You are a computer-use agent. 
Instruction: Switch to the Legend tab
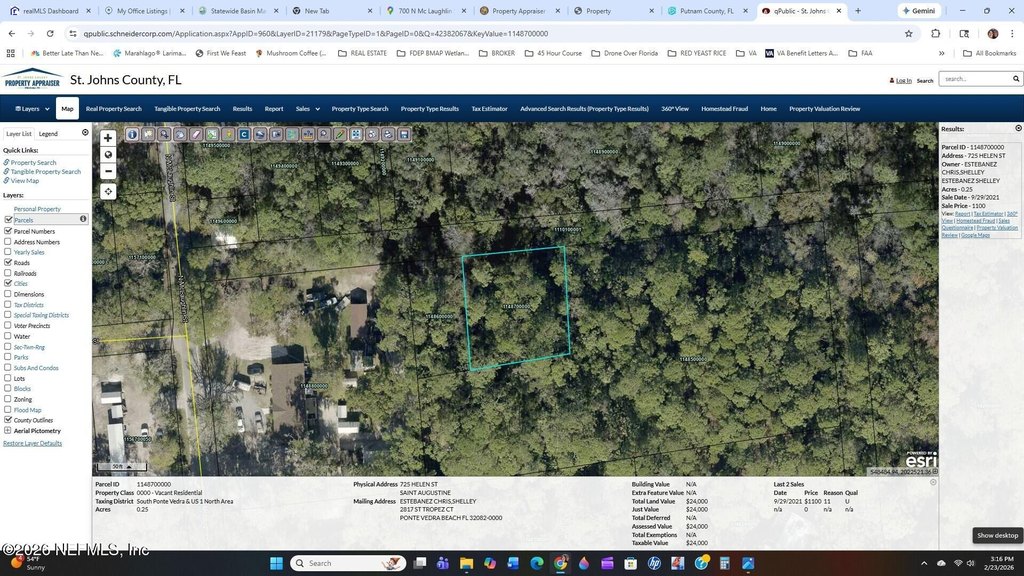coord(48,134)
